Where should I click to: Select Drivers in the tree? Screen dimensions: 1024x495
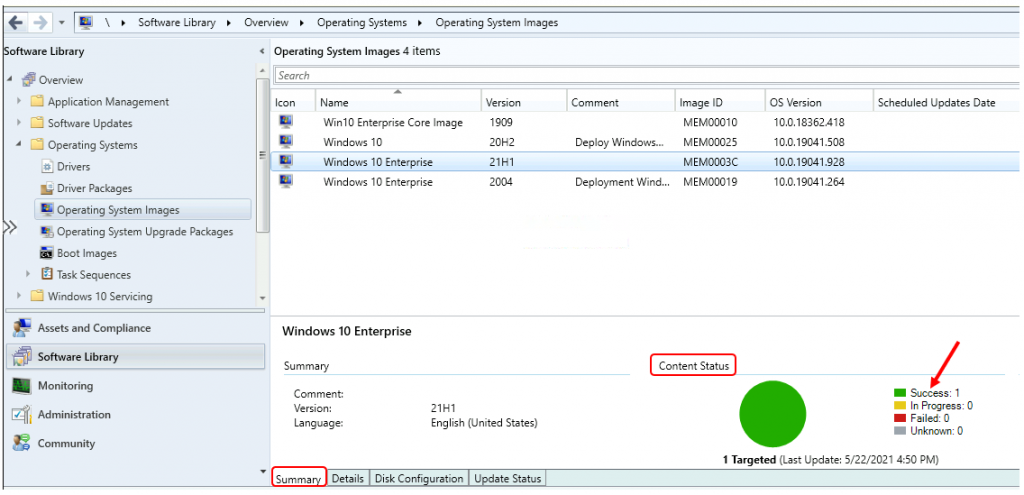pyautogui.click(x=73, y=167)
